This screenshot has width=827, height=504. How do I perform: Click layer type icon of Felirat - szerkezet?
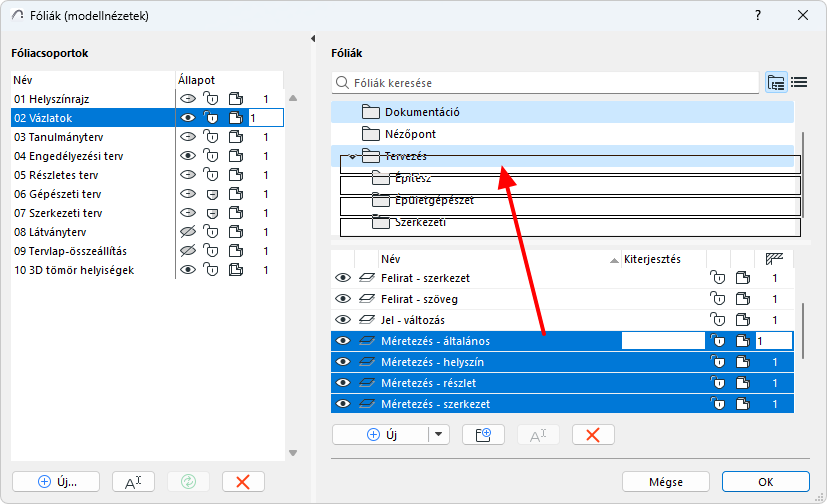pos(367,278)
